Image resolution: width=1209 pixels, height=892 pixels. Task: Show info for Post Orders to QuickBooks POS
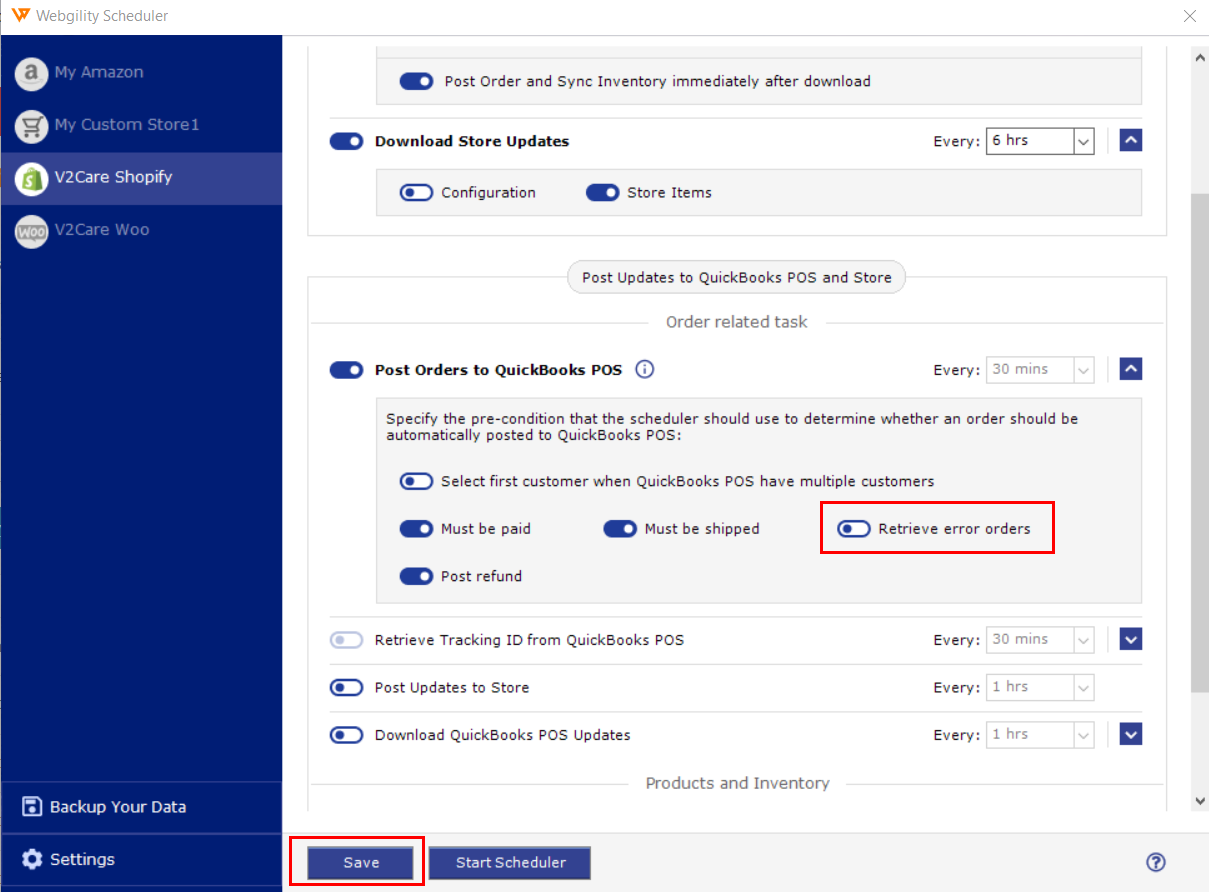coord(645,370)
